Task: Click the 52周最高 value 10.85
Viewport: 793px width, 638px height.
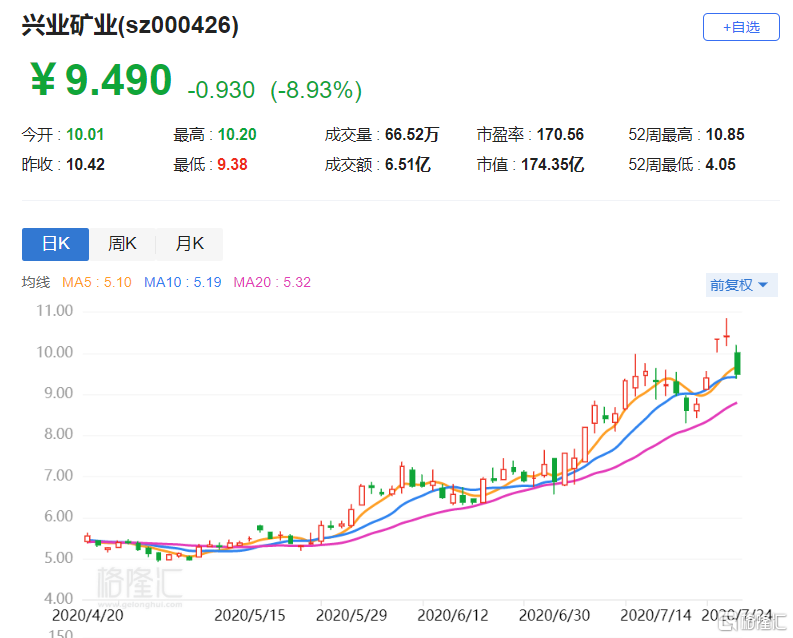Action: click(x=725, y=134)
